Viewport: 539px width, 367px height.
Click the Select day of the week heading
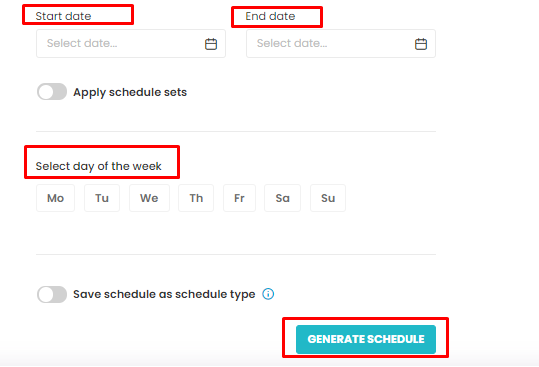pyautogui.click(x=98, y=166)
